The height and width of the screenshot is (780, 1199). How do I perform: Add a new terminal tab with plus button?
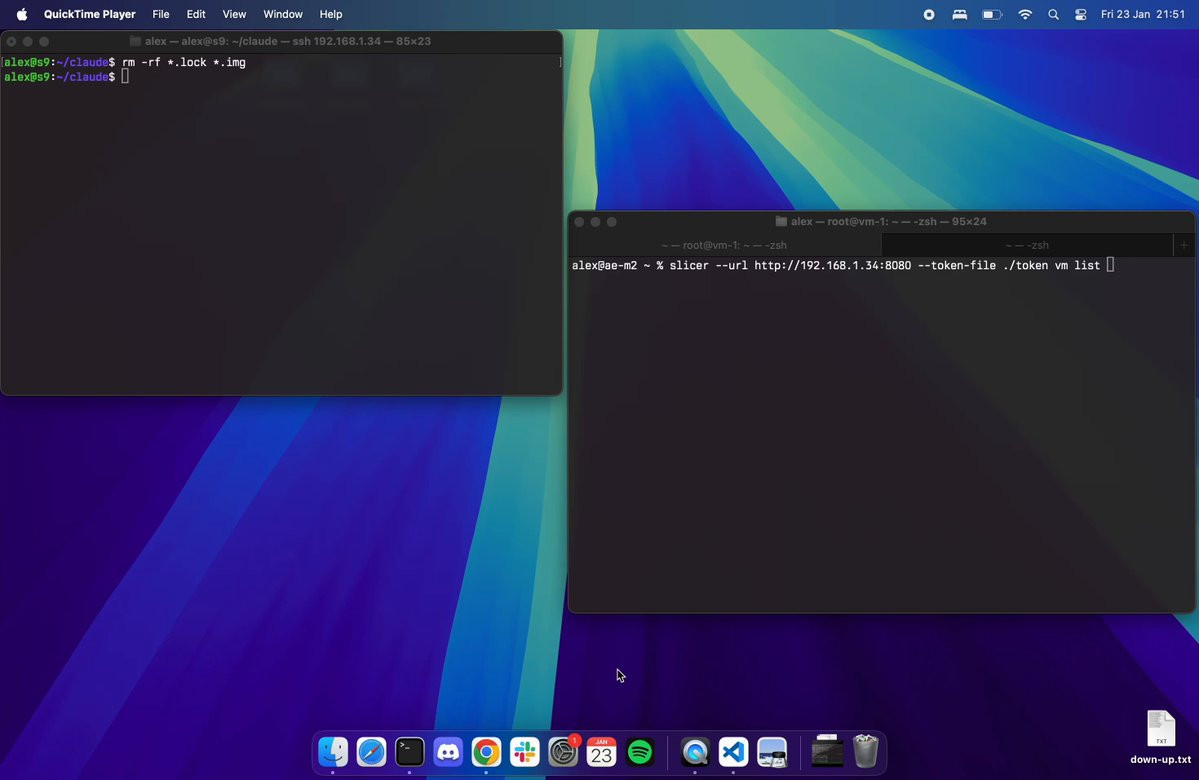click(x=1184, y=245)
